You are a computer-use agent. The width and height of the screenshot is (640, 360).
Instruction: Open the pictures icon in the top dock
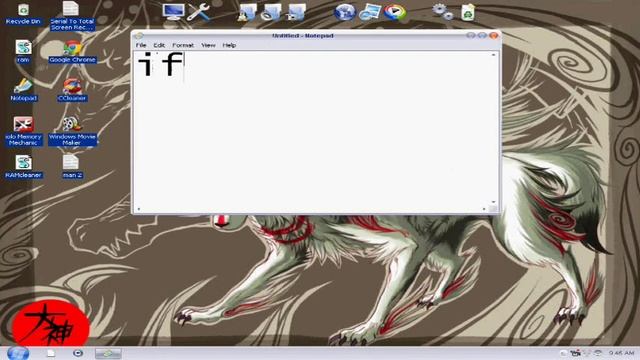370,12
